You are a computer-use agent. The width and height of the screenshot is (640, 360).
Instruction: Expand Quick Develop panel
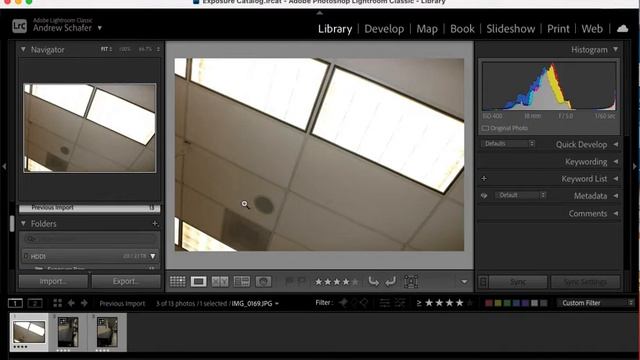(616, 144)
